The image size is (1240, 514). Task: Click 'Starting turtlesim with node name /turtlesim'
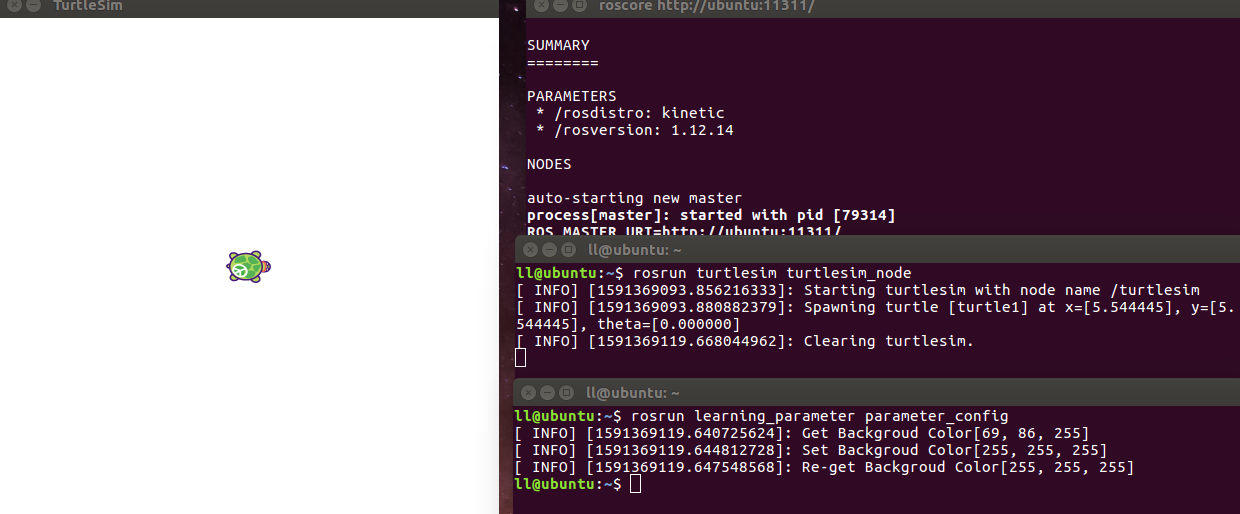(1002, 290)
